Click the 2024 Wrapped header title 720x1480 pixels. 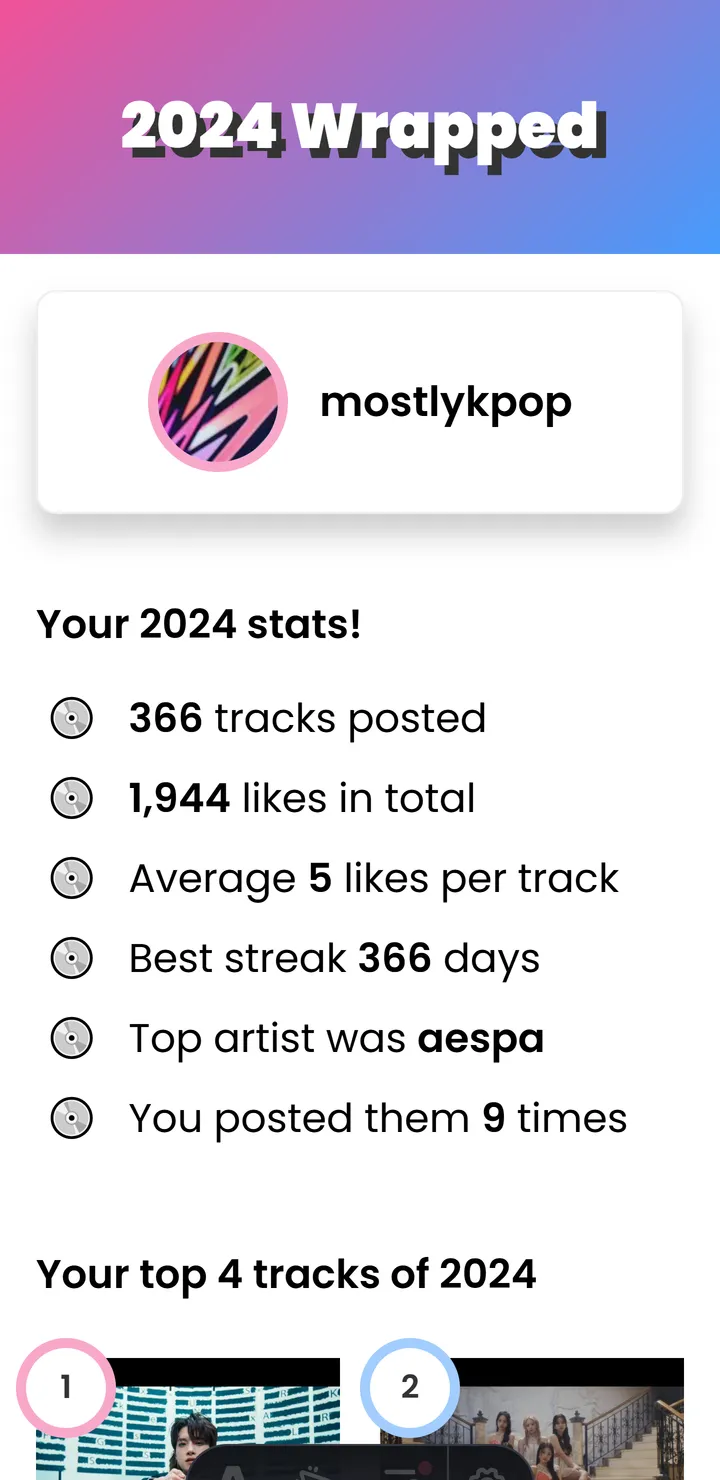pos(360,128)
